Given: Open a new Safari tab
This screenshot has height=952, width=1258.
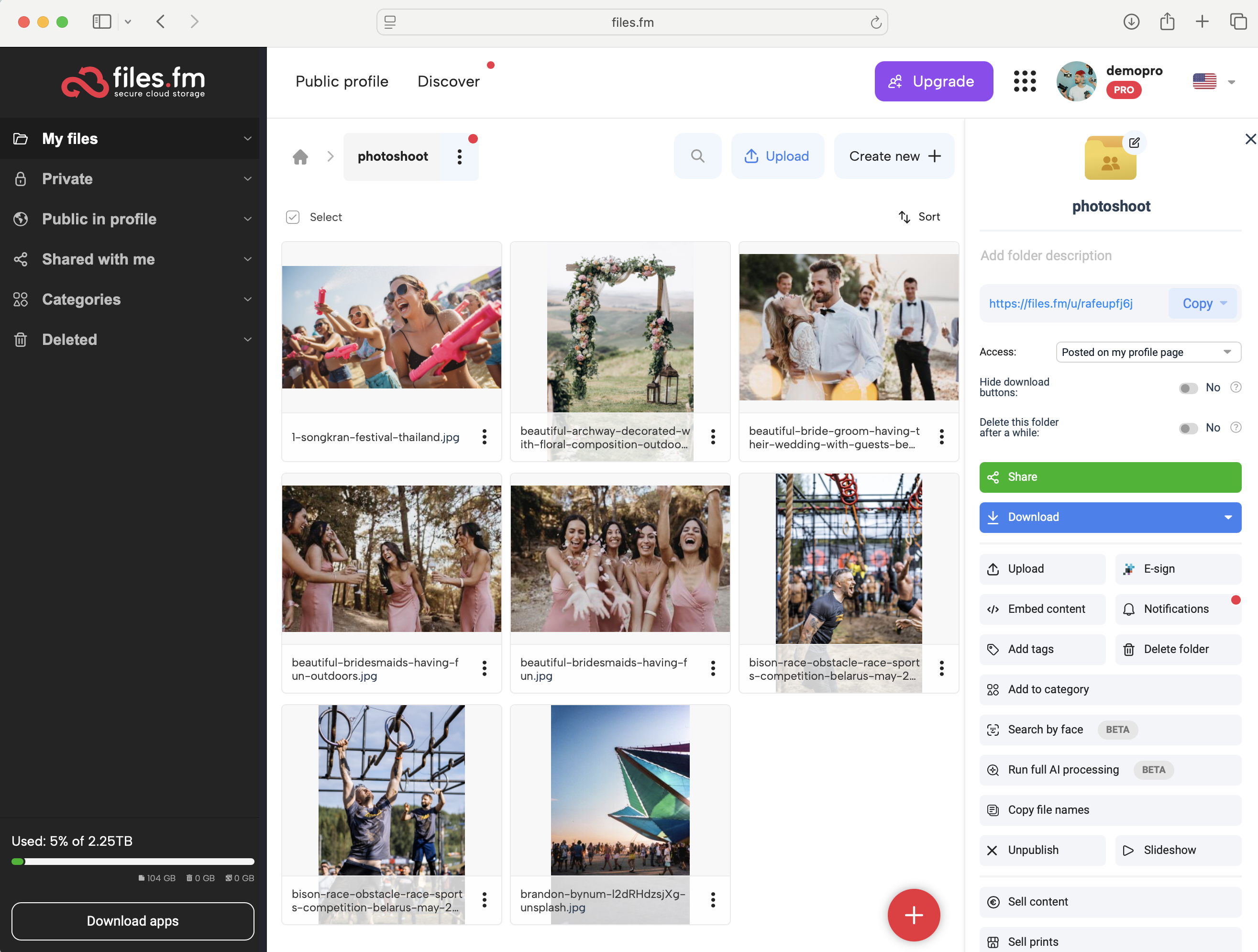Looking at the screenshot, I should (x=1202, y=22).
